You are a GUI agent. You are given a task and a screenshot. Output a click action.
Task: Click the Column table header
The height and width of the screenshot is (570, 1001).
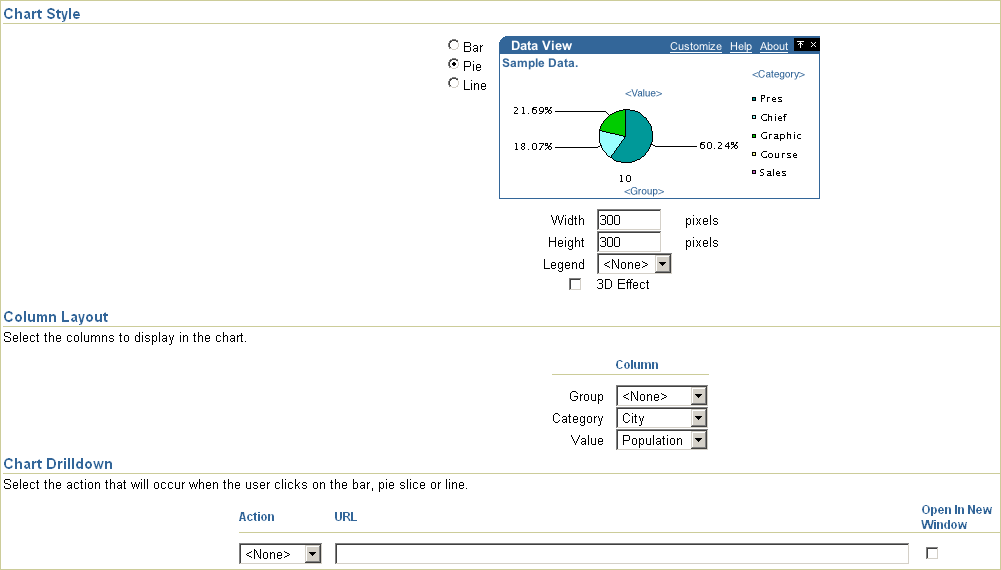point(636,364)
